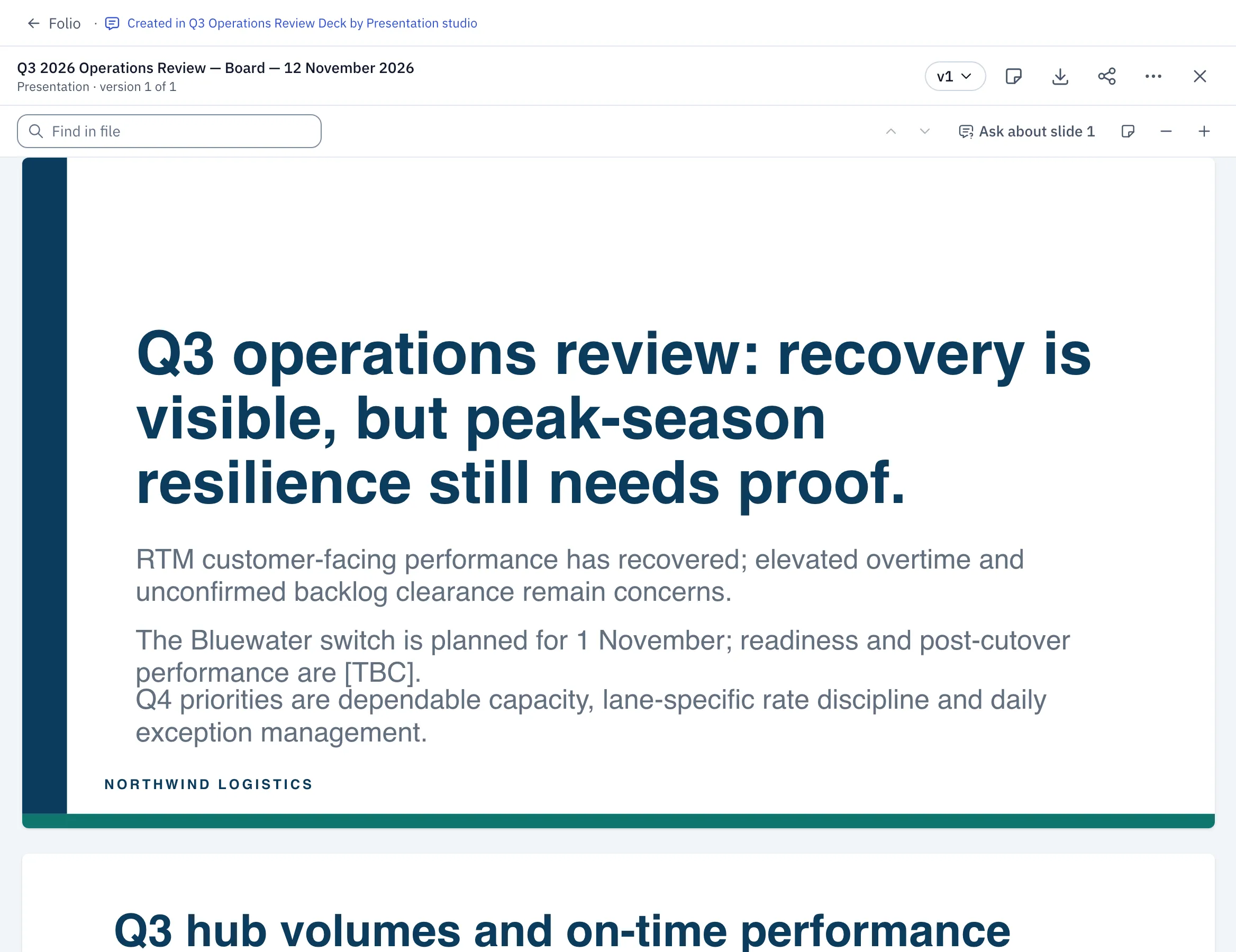Click the Folio breadcrumb label
The height and width of the screenshot is (952, 1236).
coord(65,23)
